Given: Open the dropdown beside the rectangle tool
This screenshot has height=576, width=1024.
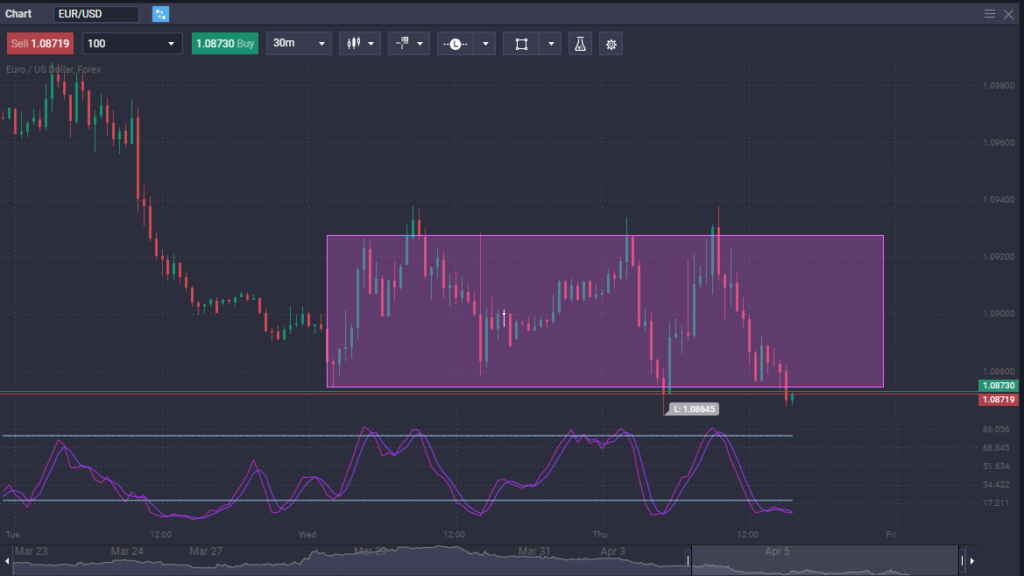Looking at the screenshot, I should click(551, 43).
